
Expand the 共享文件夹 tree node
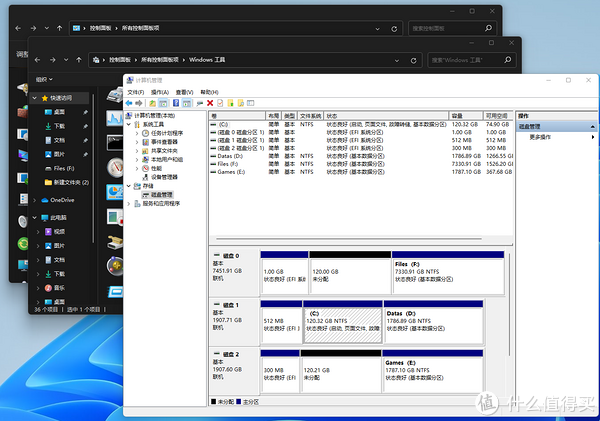[137, 151]
